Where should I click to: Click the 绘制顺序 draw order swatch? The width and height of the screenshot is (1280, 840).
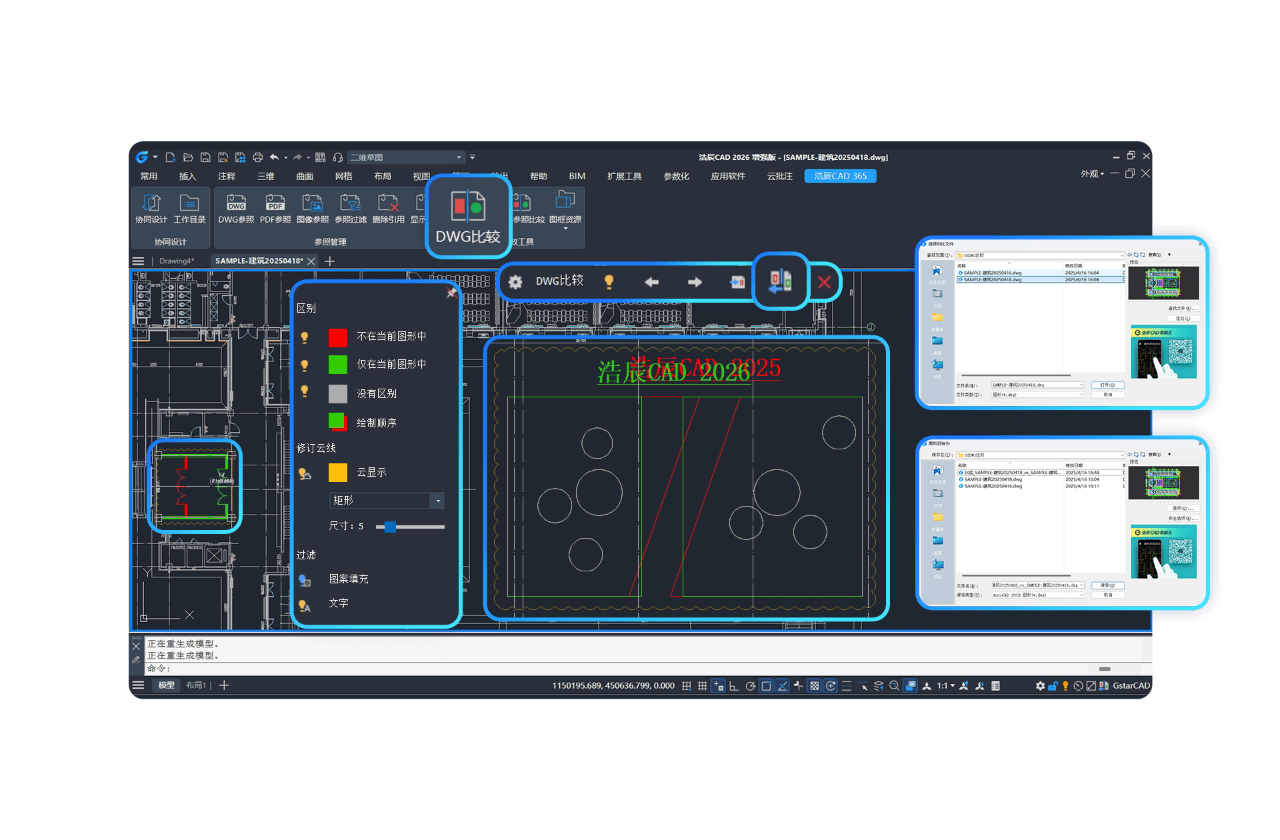click(338, 422)
